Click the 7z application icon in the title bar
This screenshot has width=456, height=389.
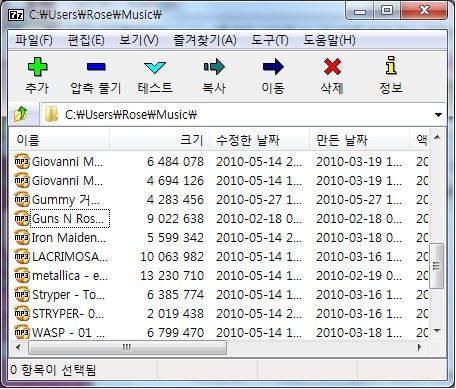[x=16, y=15]
